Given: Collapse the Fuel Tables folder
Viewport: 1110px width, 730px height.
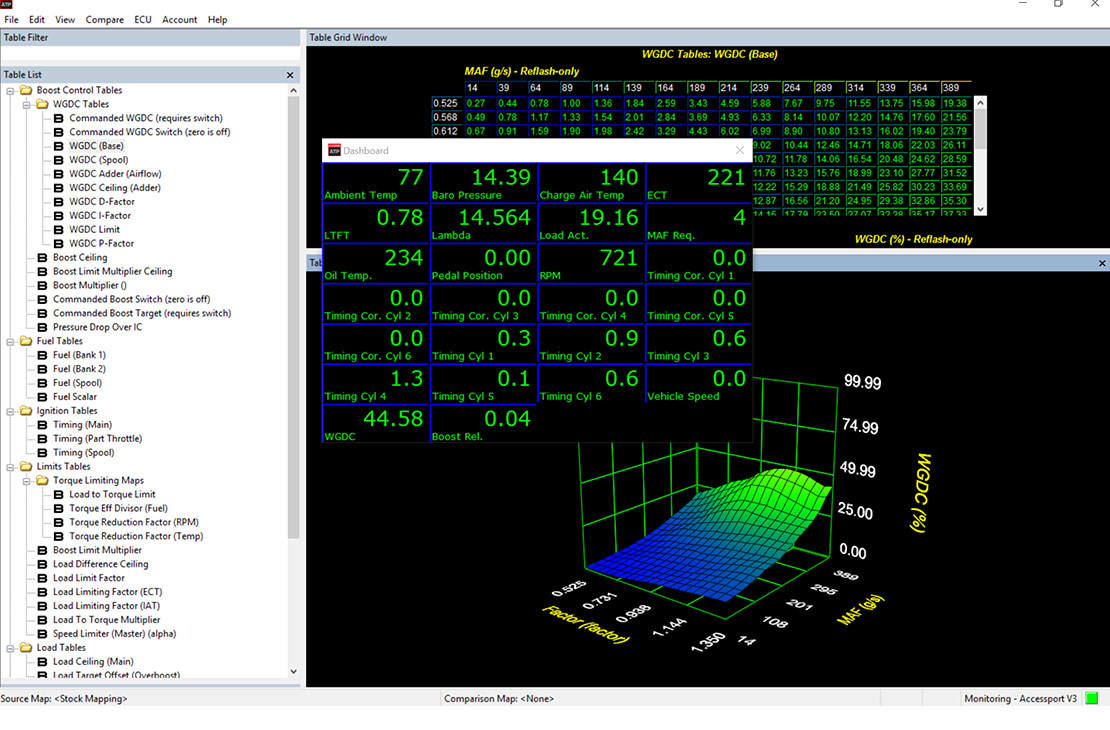Looking at the screenshot, I should pyautogui.click(x=11, y=341).
